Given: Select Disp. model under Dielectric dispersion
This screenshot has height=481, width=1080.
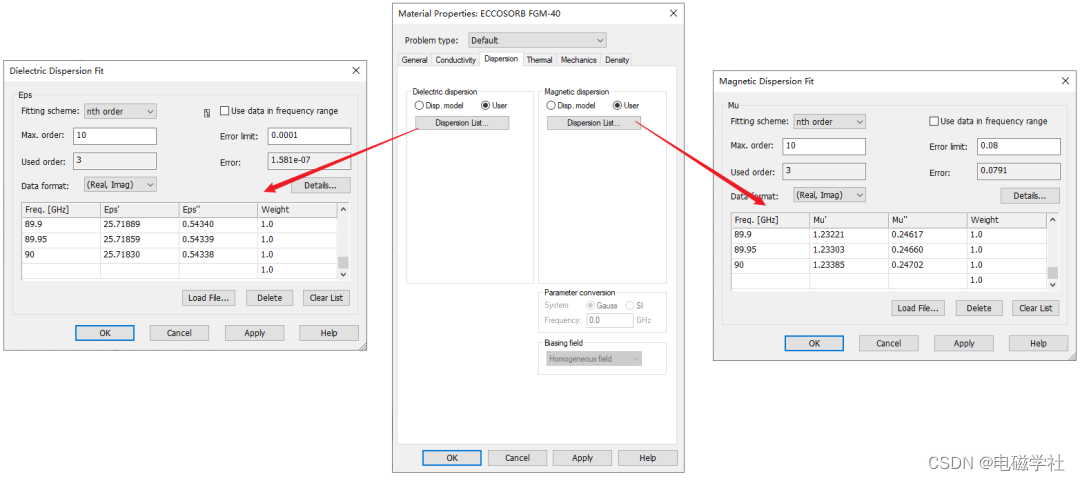Looking at the screenshot, I should [419, 106].
